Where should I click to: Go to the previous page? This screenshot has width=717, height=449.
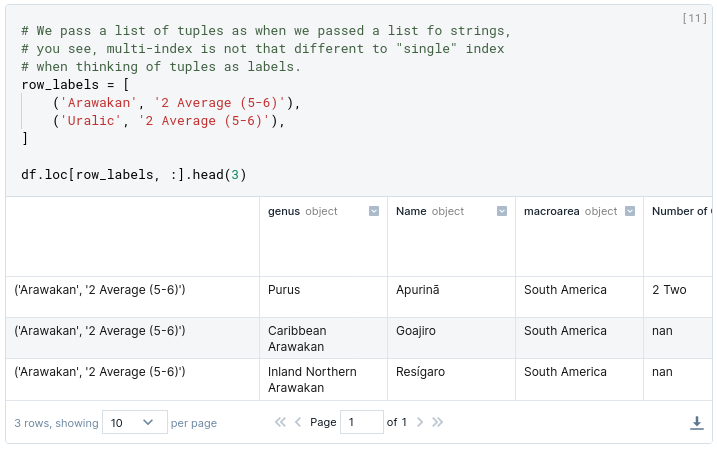tap(298, 422)
